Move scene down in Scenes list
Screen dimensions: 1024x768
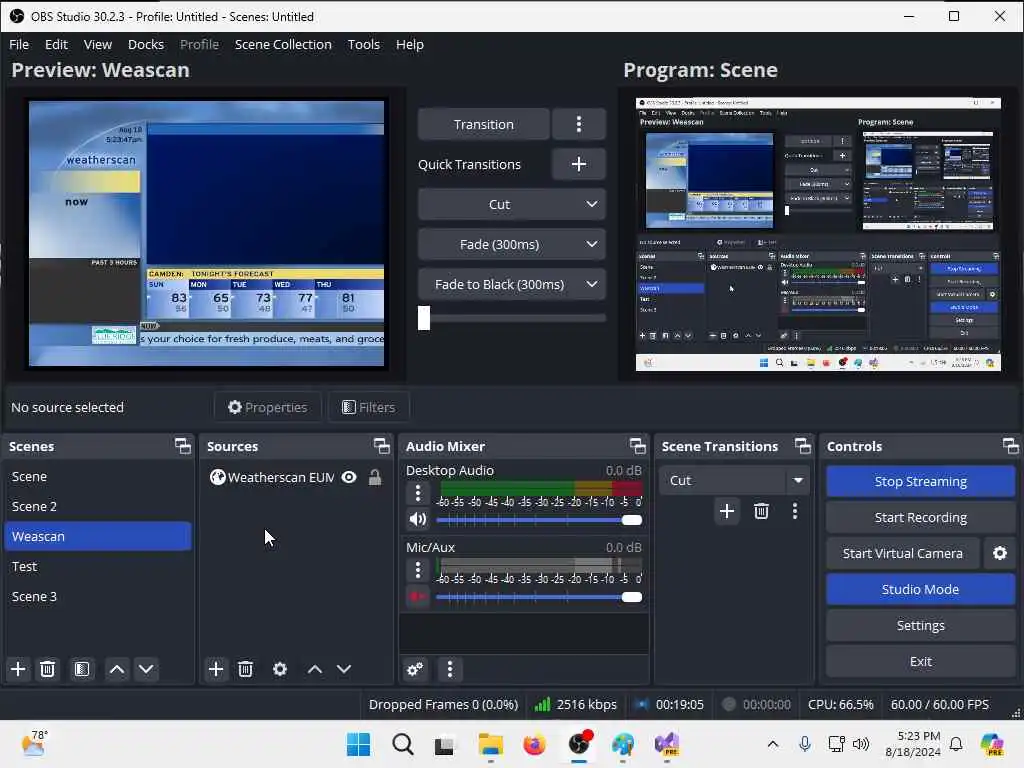point(146,669)
